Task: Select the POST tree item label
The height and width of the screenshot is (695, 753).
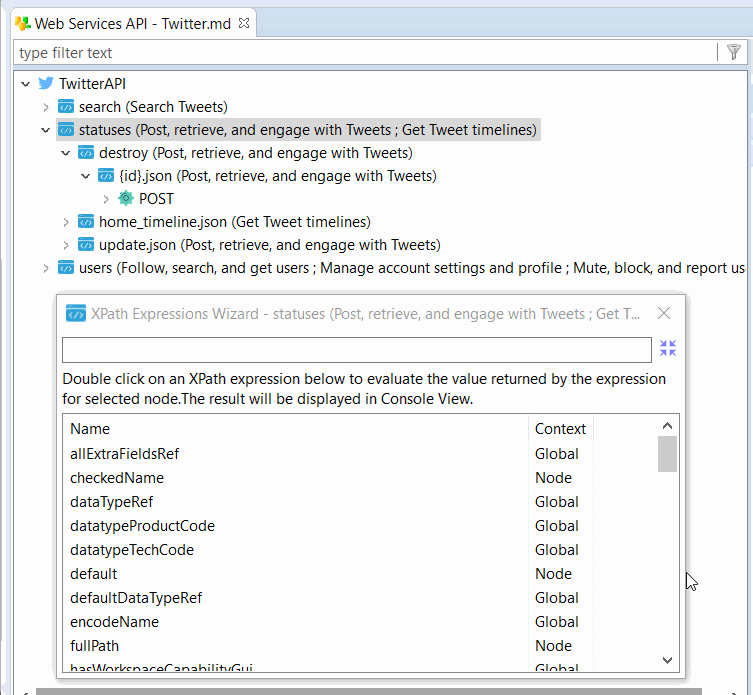Action: click(156, 199)
